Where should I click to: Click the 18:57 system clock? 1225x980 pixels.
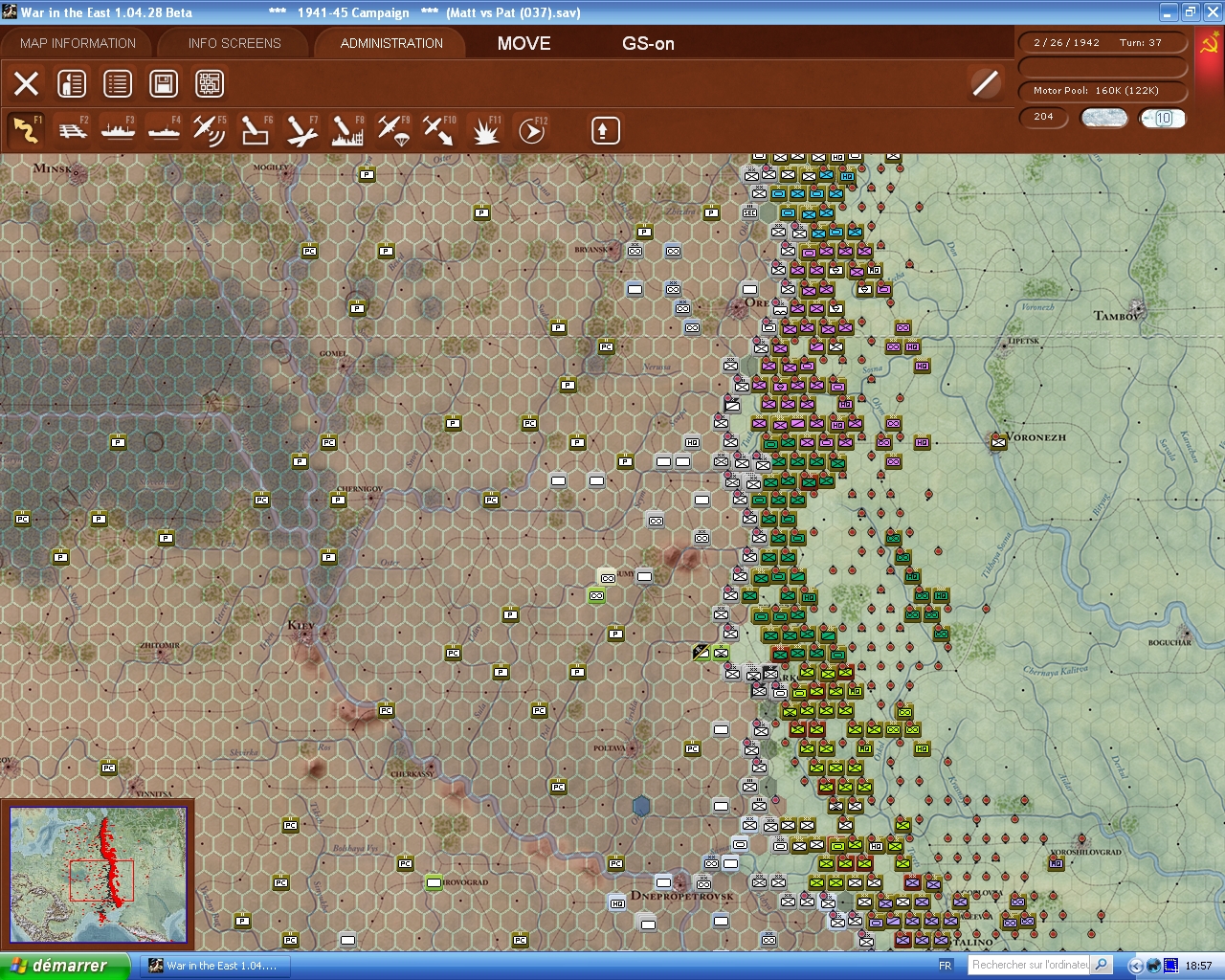point(1198,966)
